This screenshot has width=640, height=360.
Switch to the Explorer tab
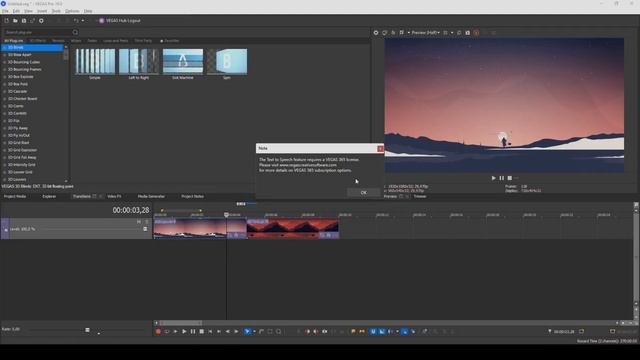tap(49, 196)
